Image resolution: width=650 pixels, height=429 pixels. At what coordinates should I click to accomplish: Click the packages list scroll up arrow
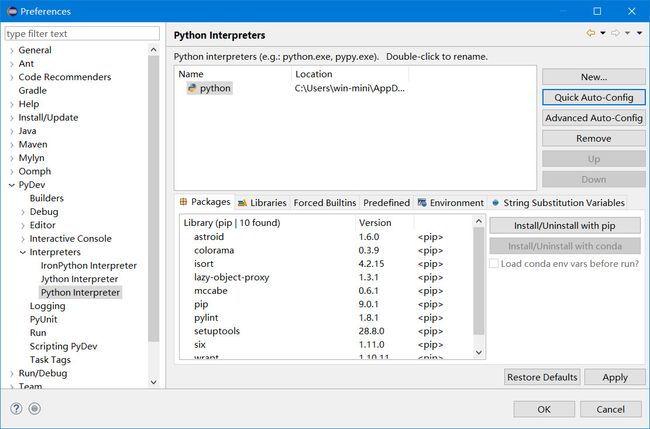point(479,221)
